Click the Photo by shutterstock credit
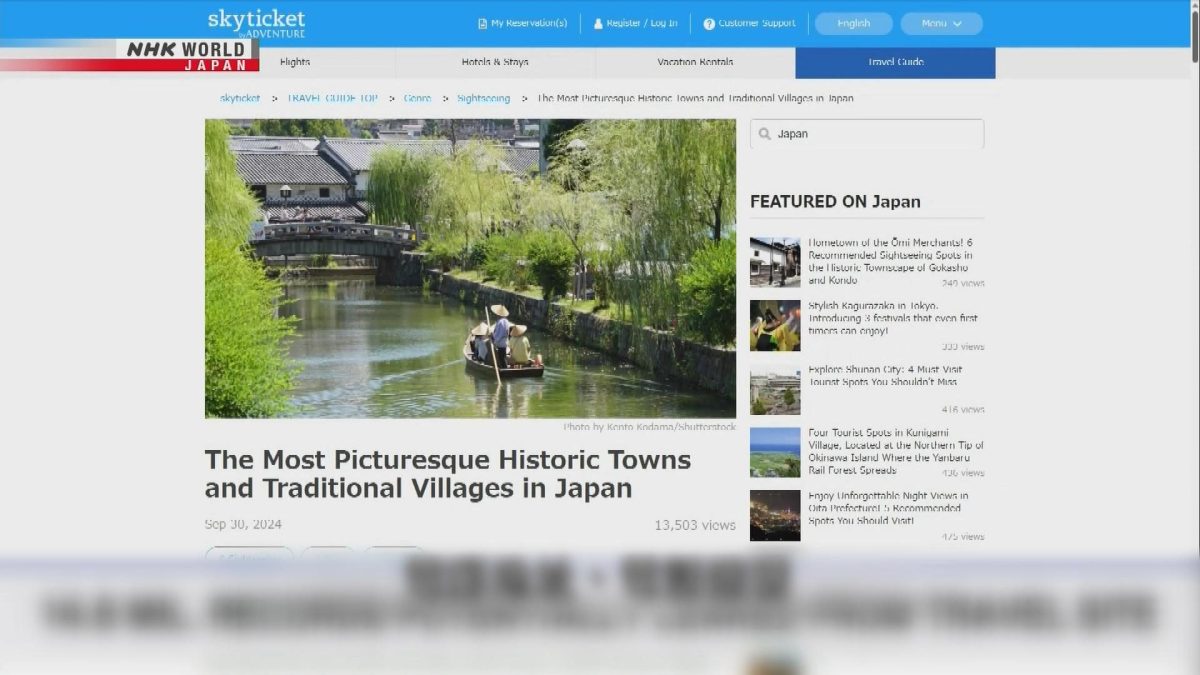This screenshot has width=1200, height=675. point(649,427)
